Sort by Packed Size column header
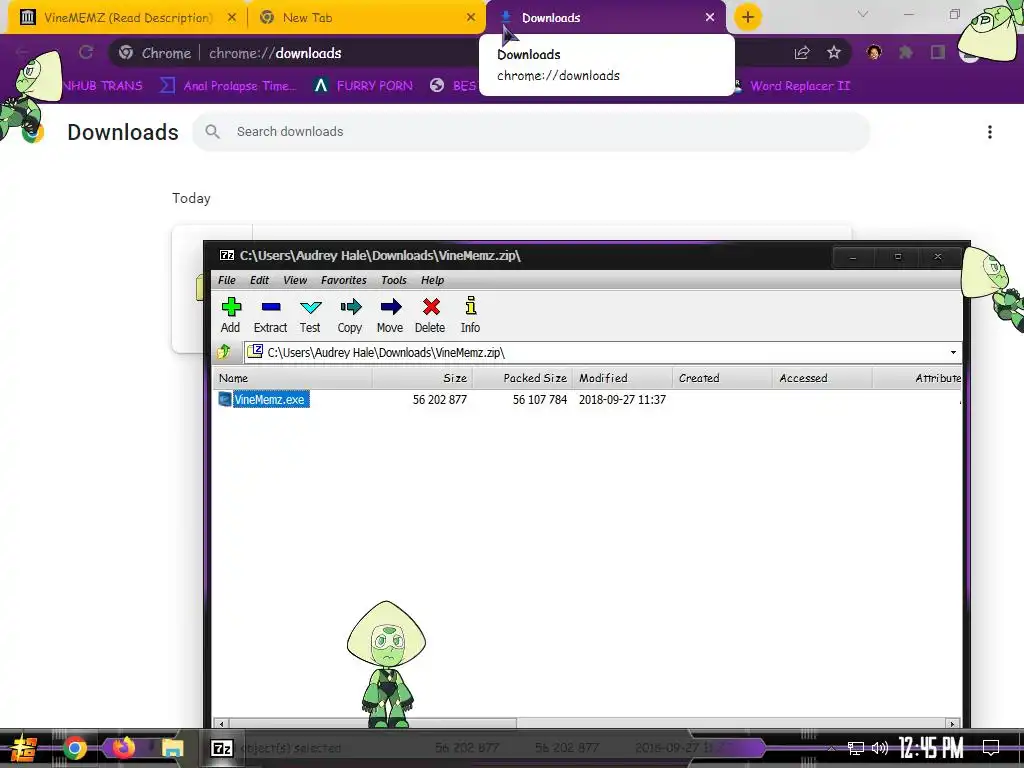The width and height of the screenshot is (1024, 768). 522,378
